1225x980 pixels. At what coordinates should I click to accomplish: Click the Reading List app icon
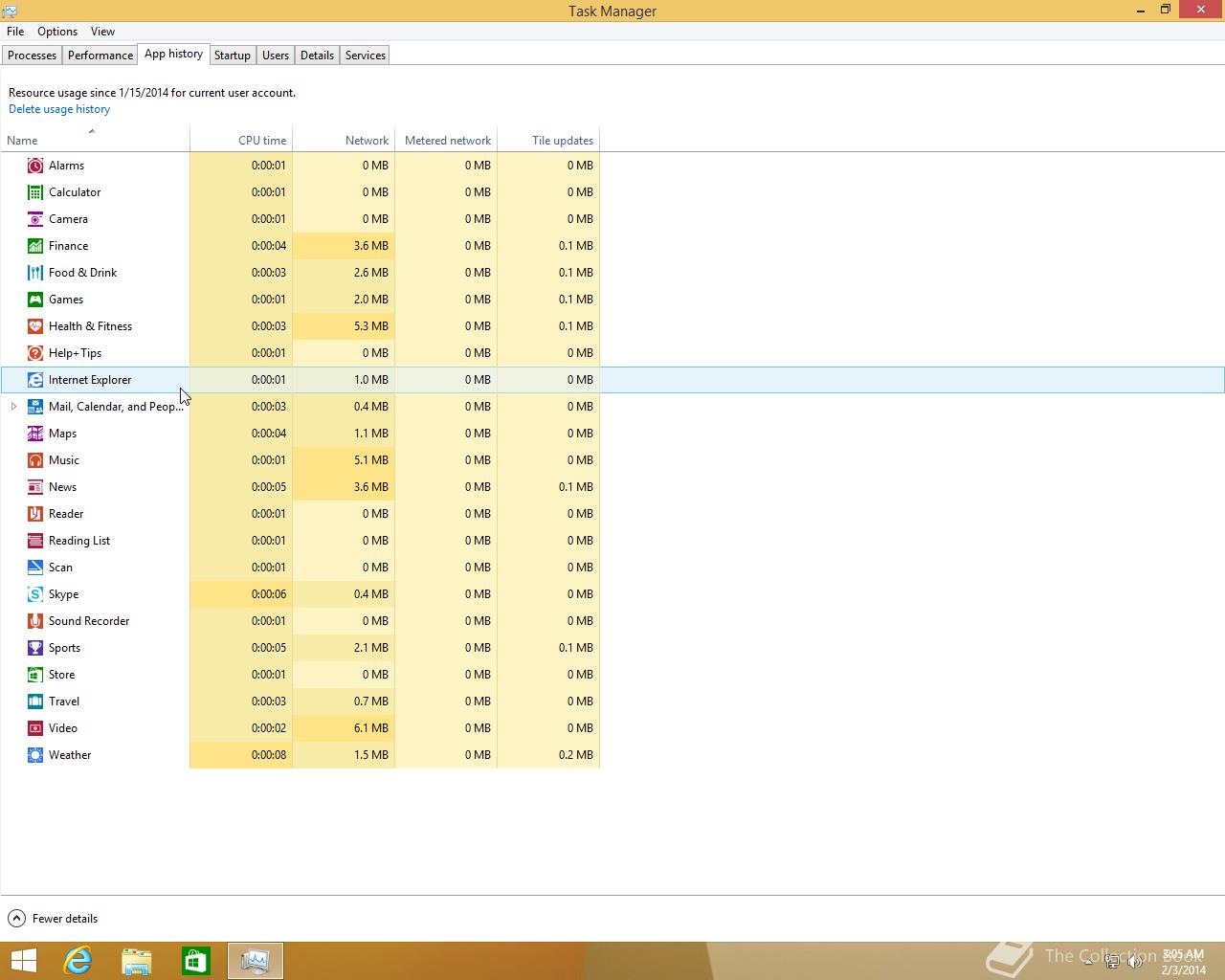35,541
